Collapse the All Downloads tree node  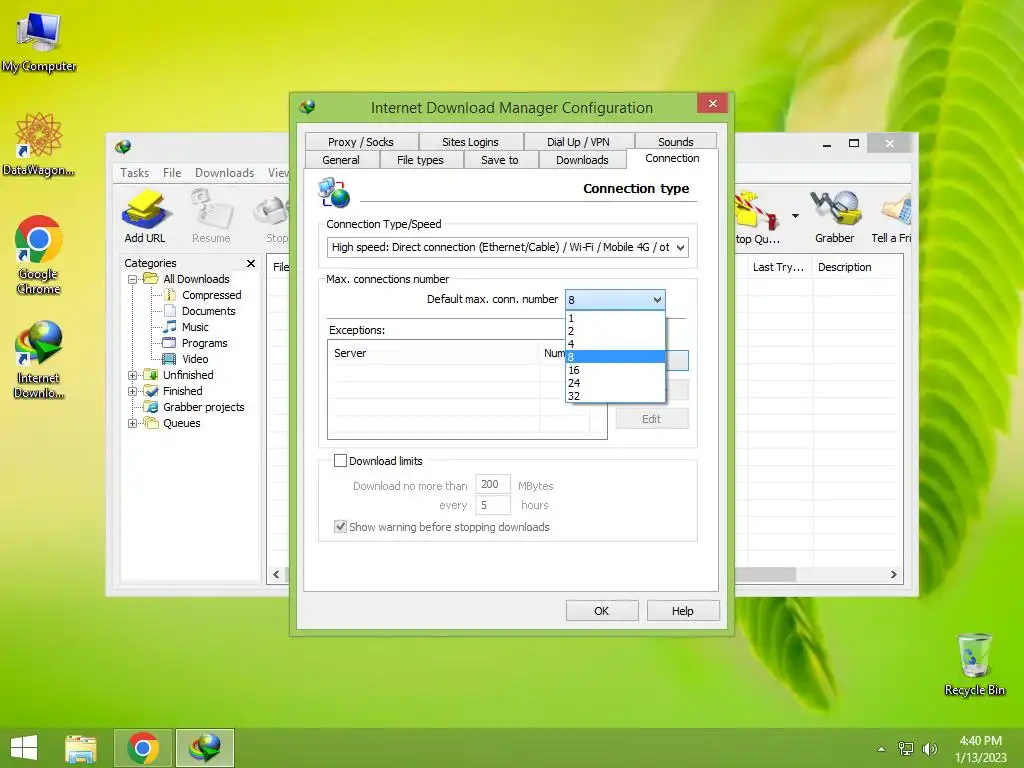point(133,279)
